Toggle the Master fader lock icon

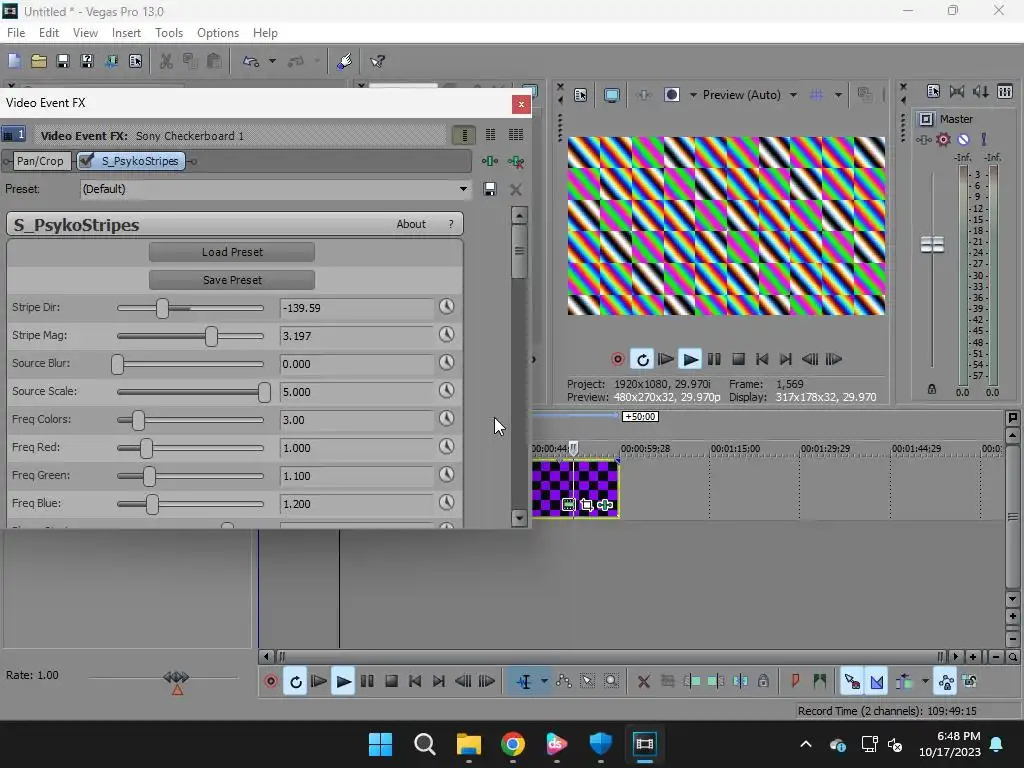click(x=932, y=389)
